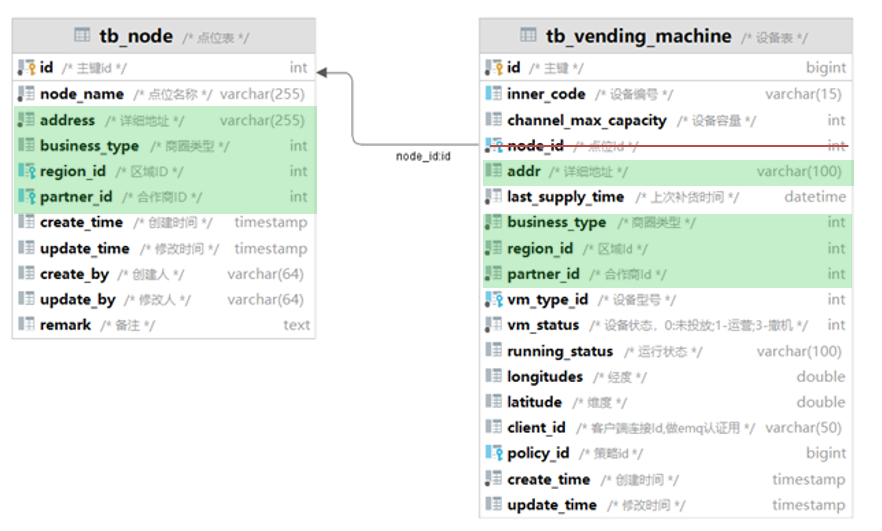Viewport: 882px width, 531px height.
Task: Click the table icon beside tb_vending_machine title
Action: tap(528, 36)
